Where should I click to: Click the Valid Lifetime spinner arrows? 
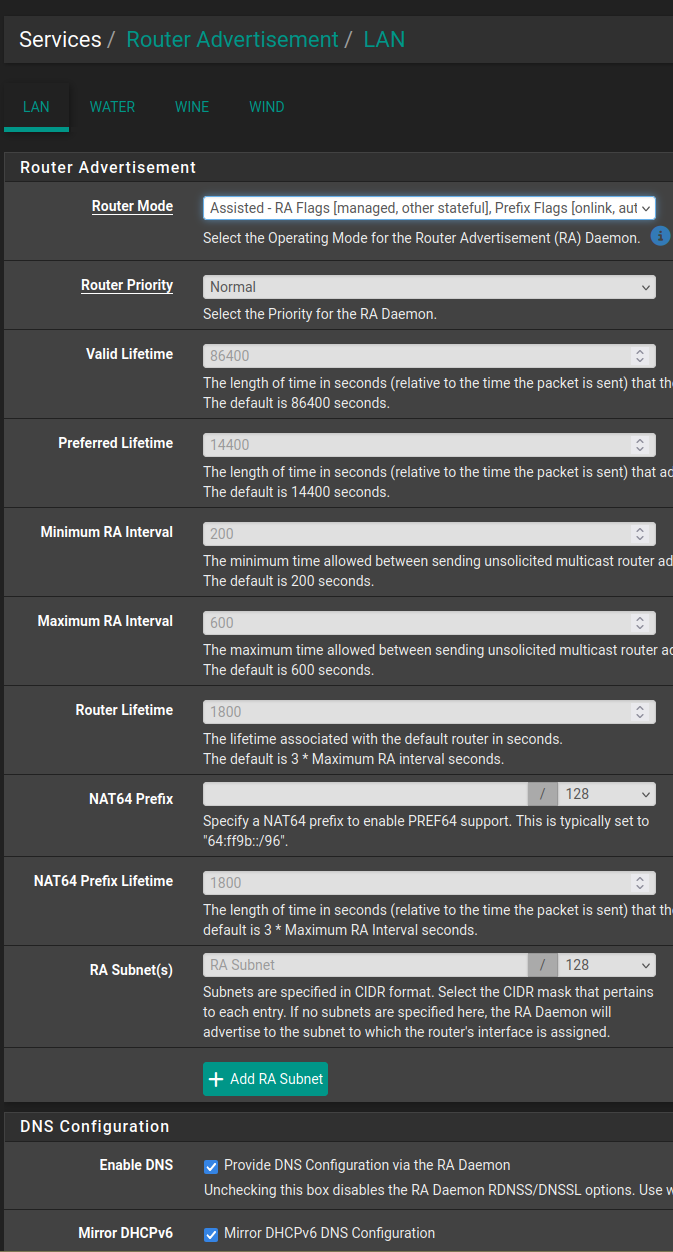640,356
